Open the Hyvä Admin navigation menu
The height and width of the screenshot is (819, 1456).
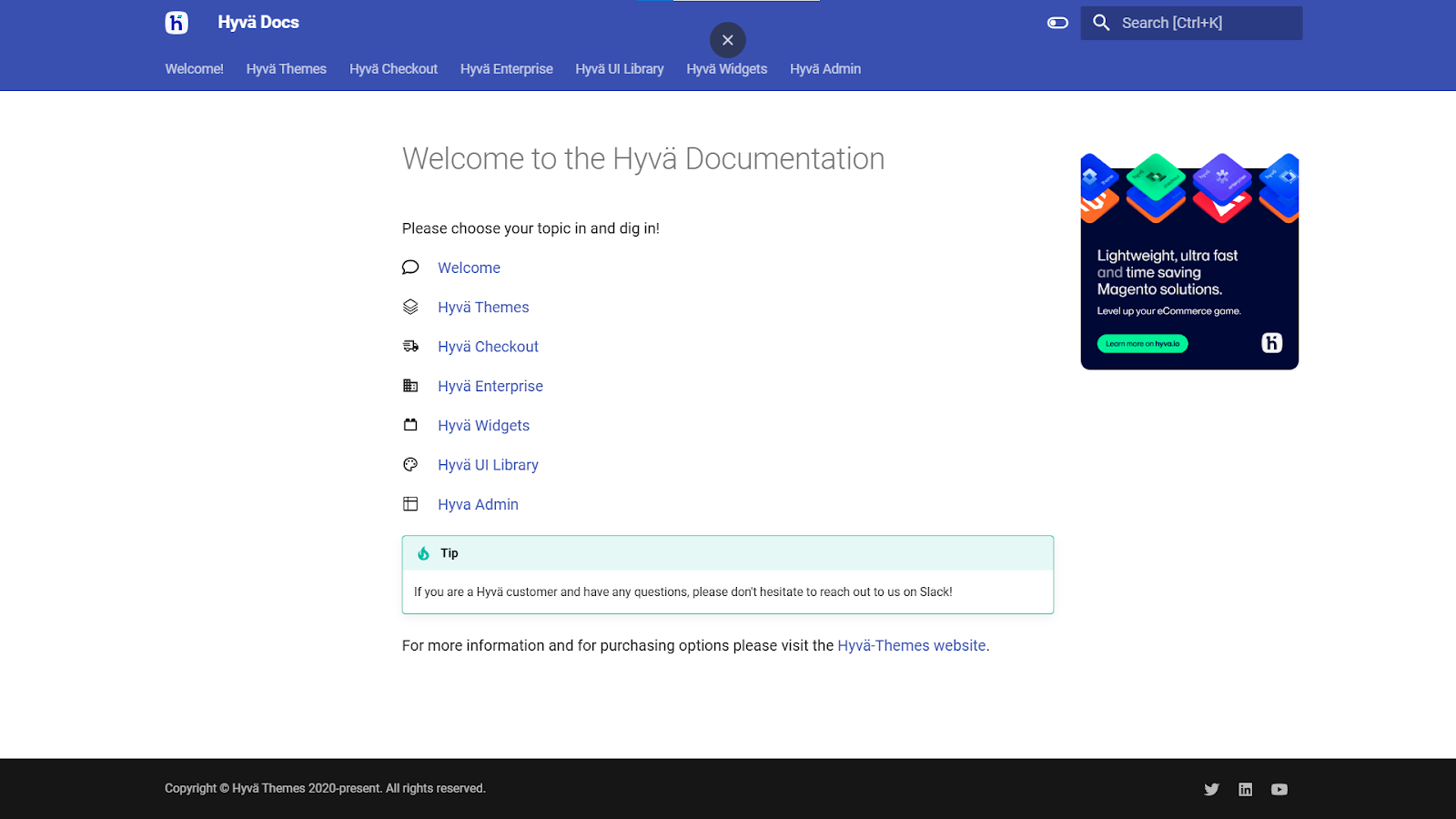pos(824,68)
